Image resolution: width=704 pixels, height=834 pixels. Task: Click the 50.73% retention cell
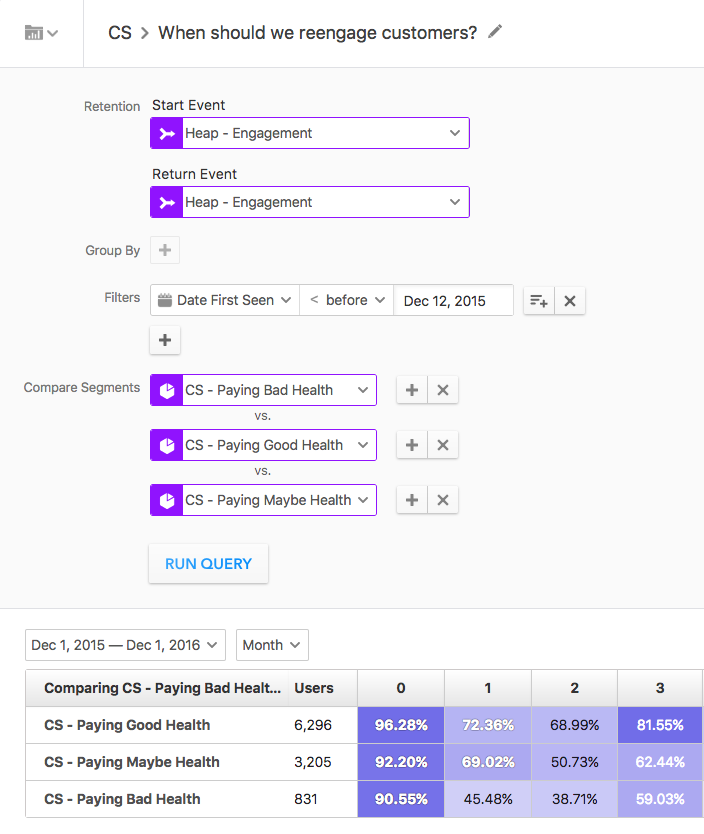click(574, 762)
